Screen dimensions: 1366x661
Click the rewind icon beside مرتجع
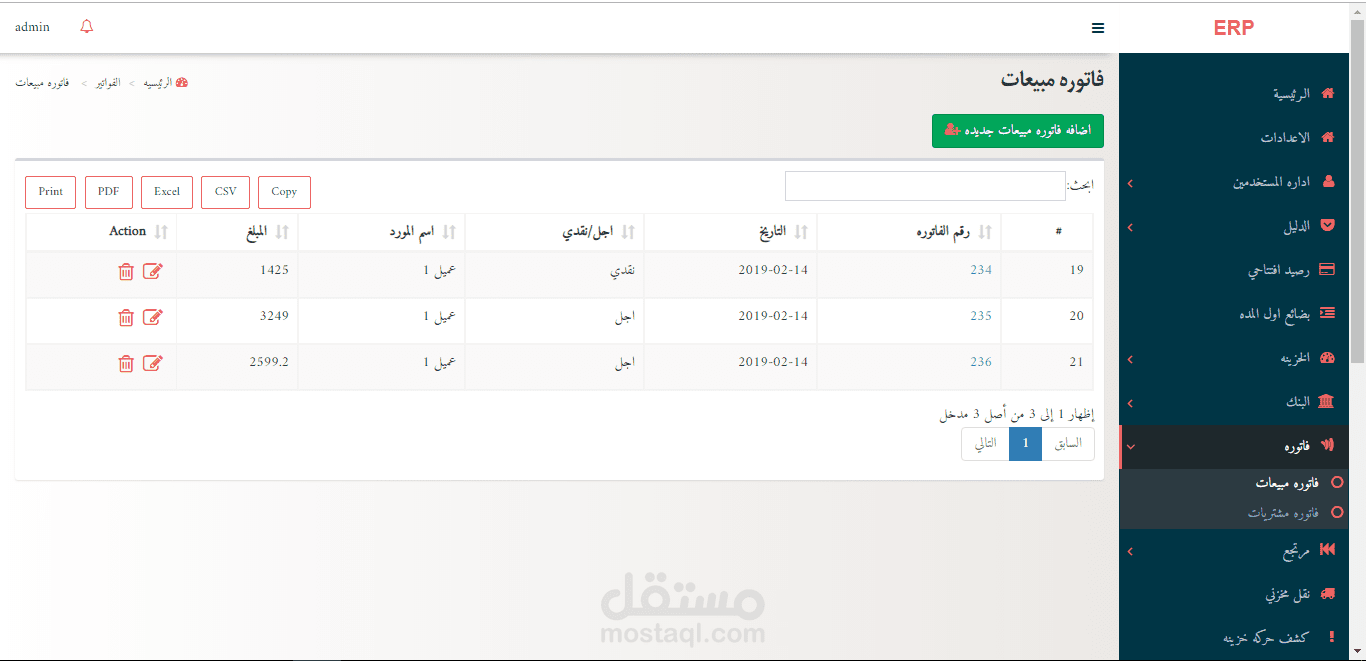pos(1328,550)
